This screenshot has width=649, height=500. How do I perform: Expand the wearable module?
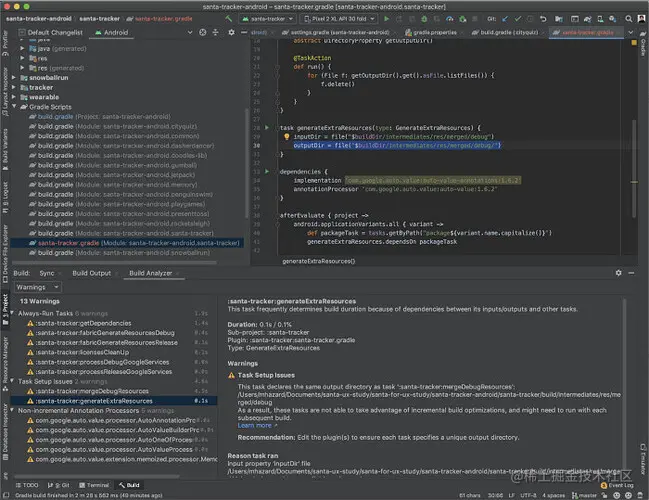[x=14, y=97]
